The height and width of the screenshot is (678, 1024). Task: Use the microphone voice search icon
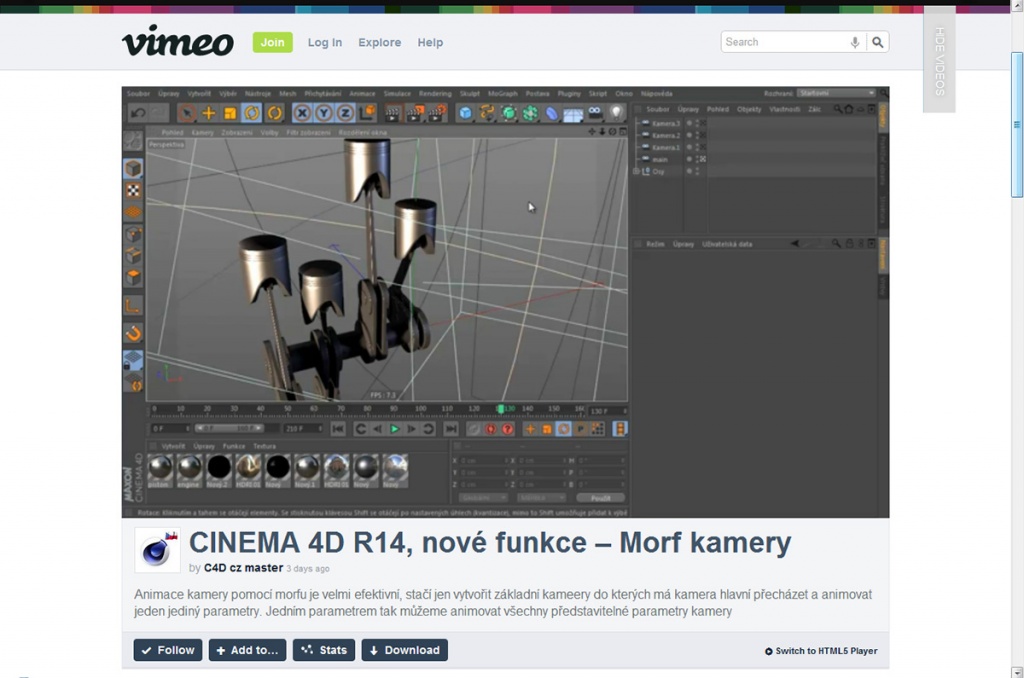854,42
